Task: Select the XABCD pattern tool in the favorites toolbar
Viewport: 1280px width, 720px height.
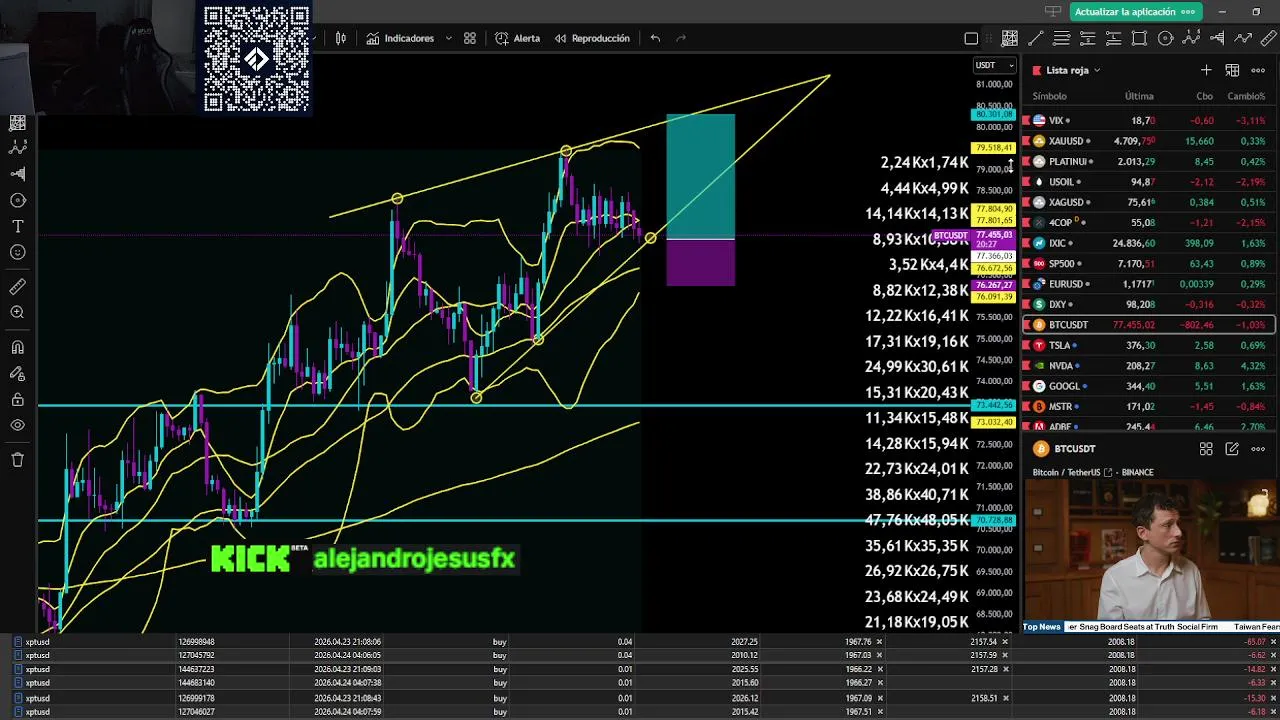Action: [1191, 38]
